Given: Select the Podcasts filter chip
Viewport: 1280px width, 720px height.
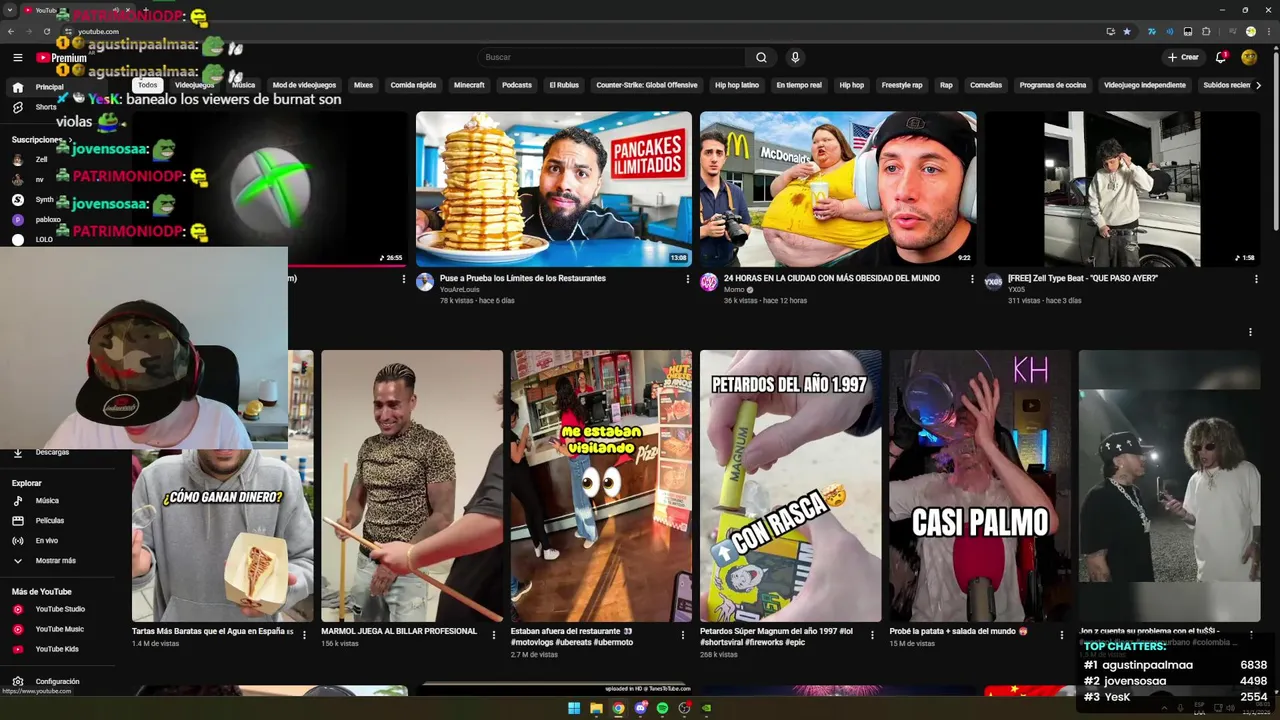Looking at the screenshot, I should (517, 85).
